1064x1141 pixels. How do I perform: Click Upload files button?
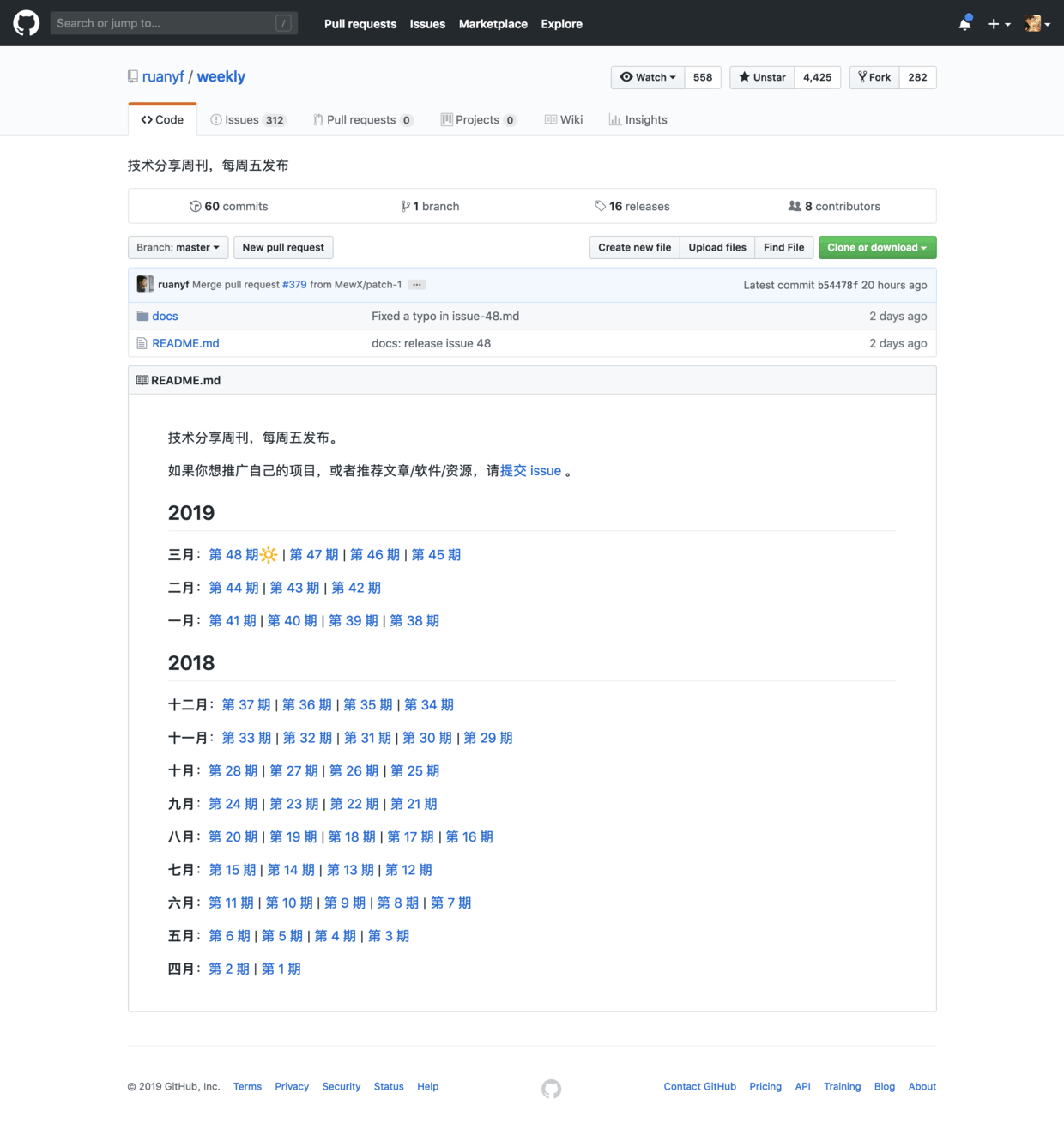717,247
